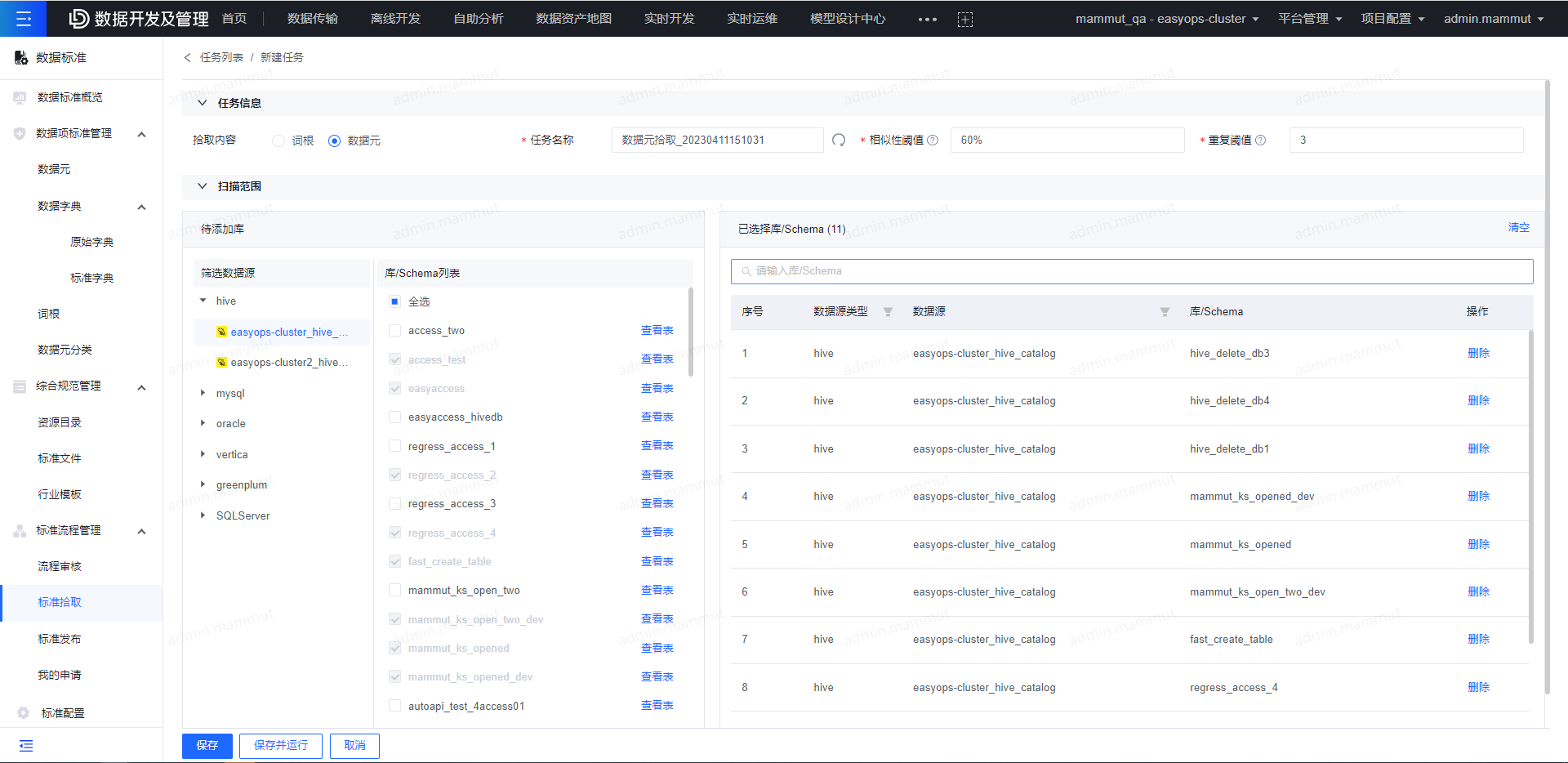Click the 请输入库/Schema search field
This screenshot has height=763, width=1568.
[1132, 271]
